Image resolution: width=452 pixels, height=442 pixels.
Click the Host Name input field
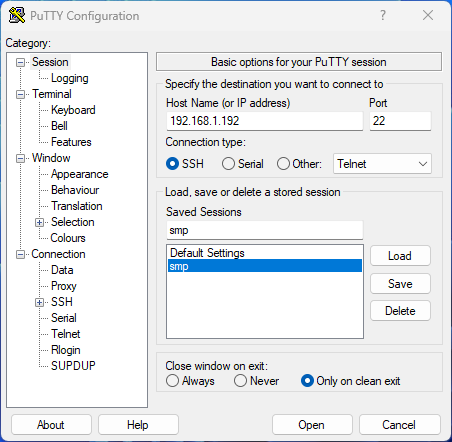coord(265,121)
